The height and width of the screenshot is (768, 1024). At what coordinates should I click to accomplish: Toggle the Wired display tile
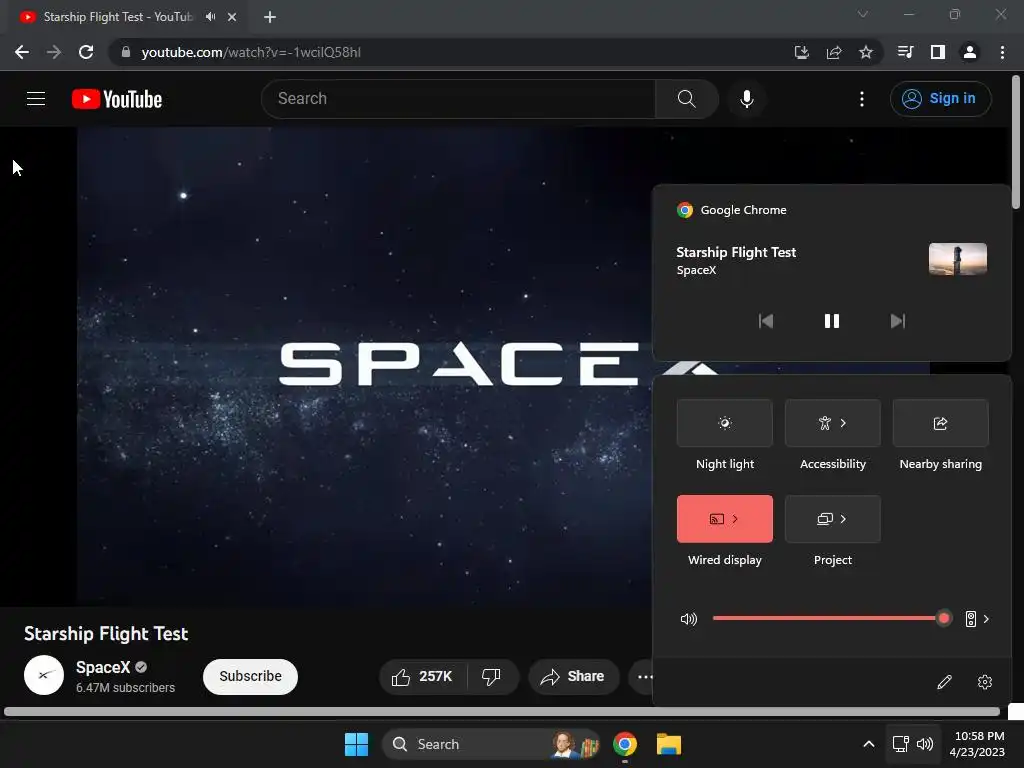(725, 519)
